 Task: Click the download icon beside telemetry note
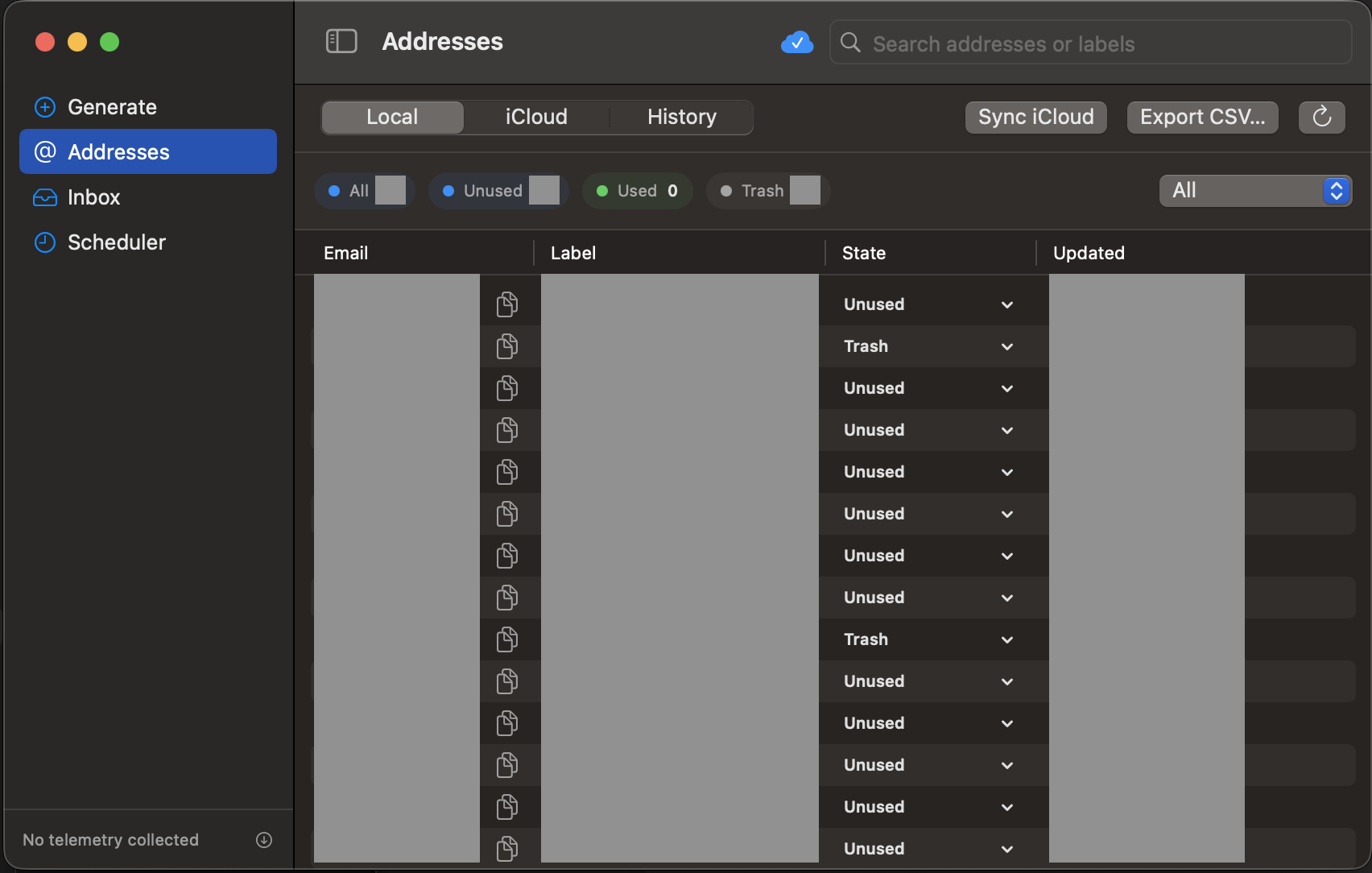[264, 840]
